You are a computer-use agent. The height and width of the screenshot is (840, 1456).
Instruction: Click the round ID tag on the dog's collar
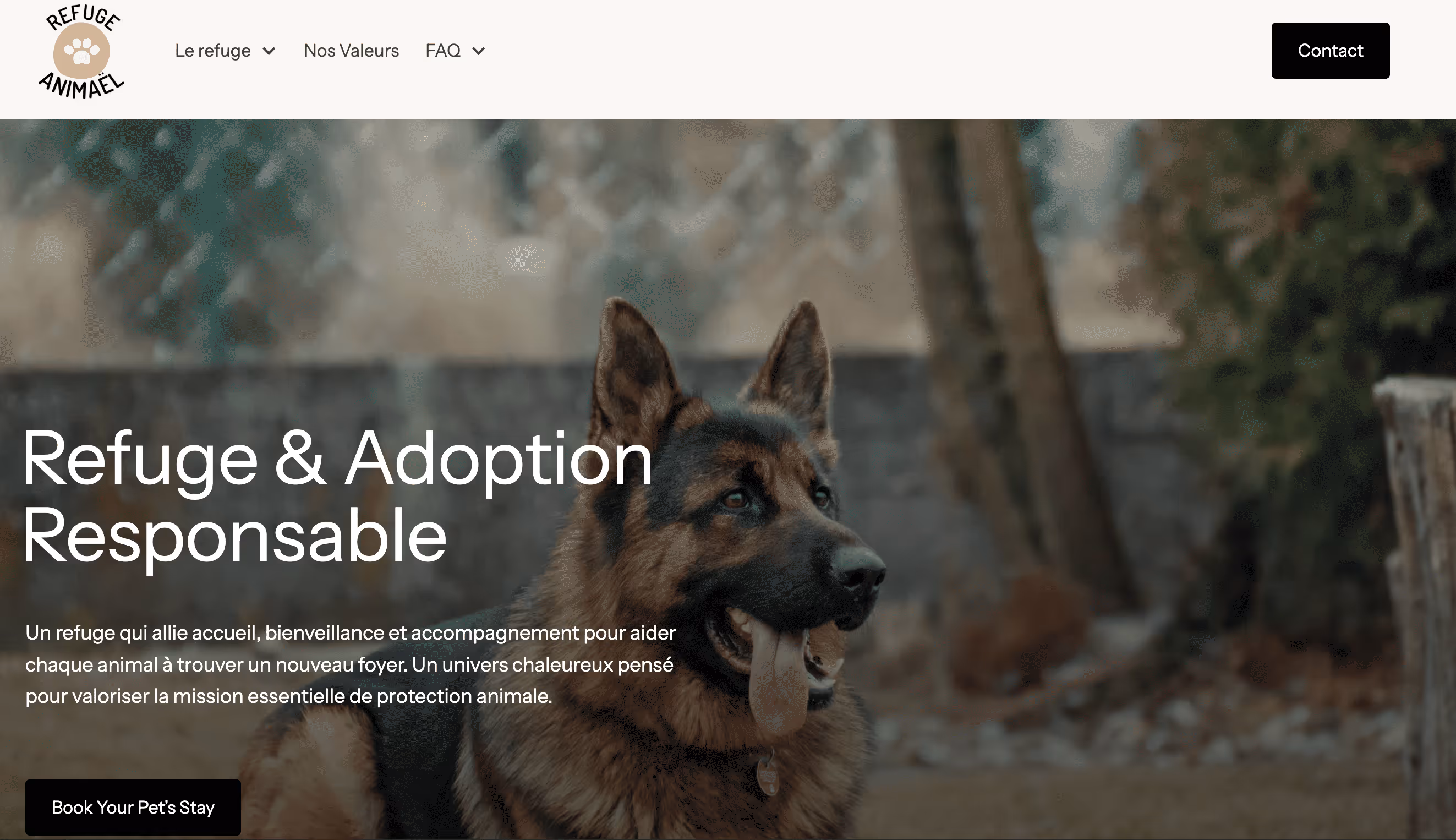point(768,773)
